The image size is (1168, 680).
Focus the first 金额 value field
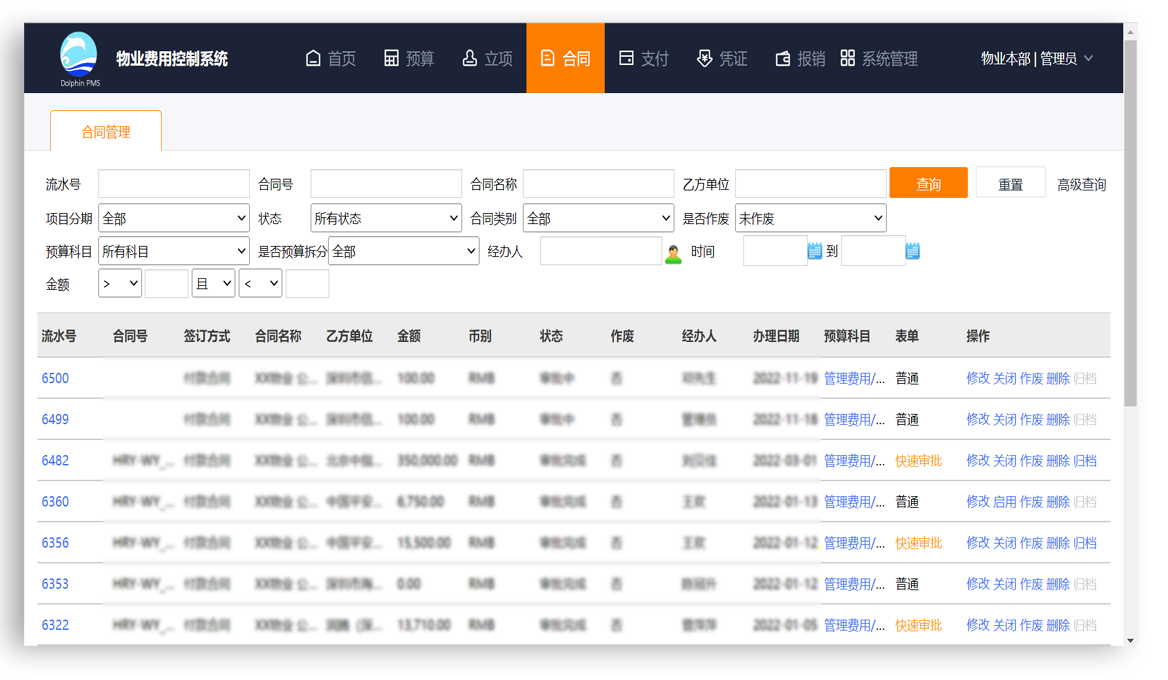(x=166, y=284)
